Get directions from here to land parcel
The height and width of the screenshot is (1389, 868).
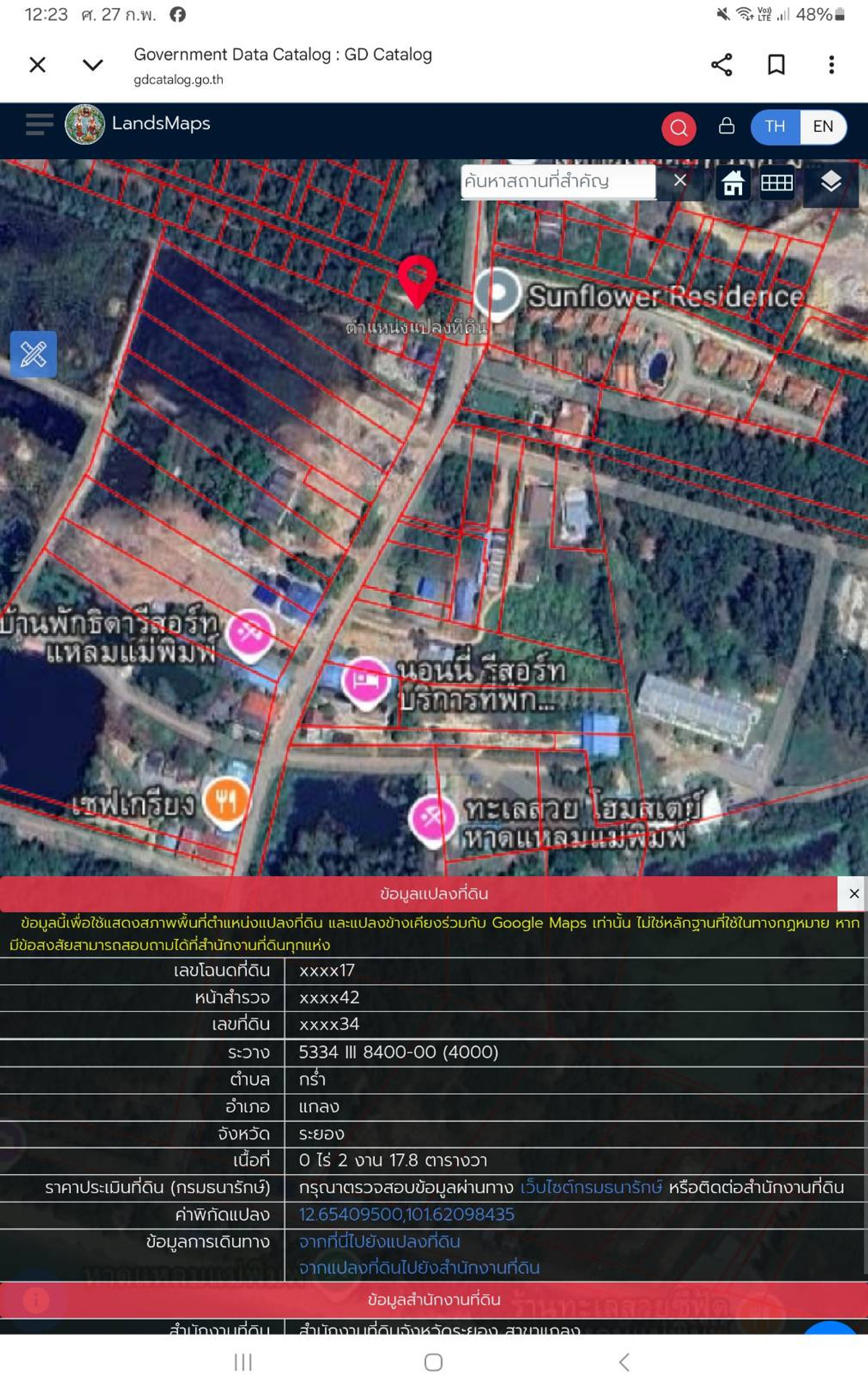[379, 1241]
